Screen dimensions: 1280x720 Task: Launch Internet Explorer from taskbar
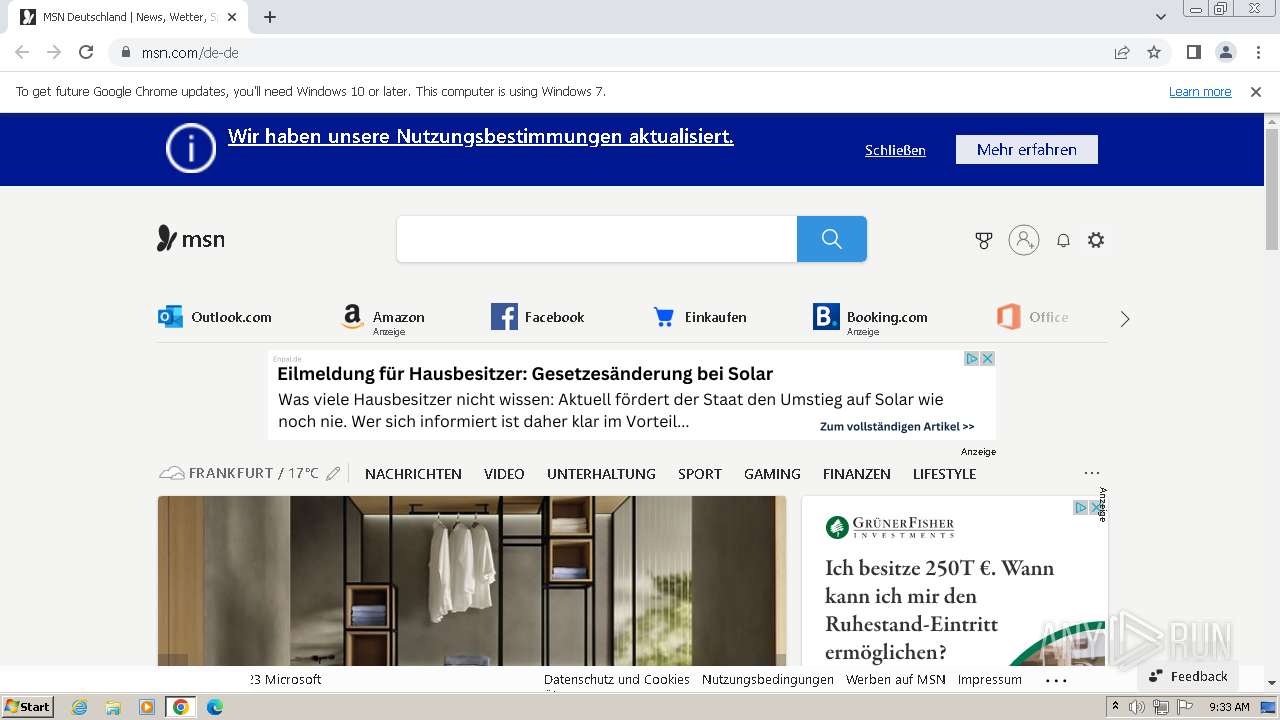79,707
